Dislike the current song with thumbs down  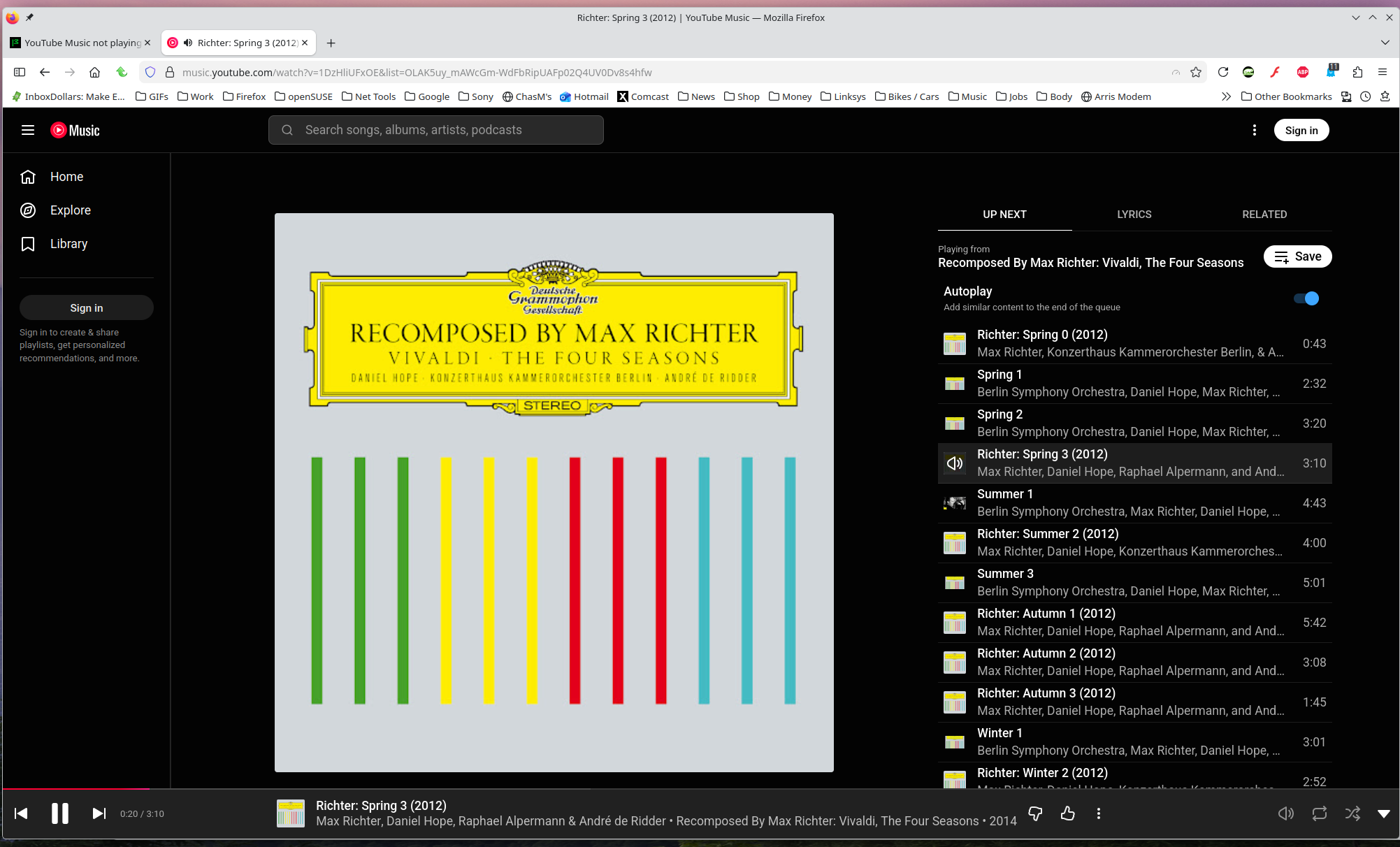(1035, 813)
